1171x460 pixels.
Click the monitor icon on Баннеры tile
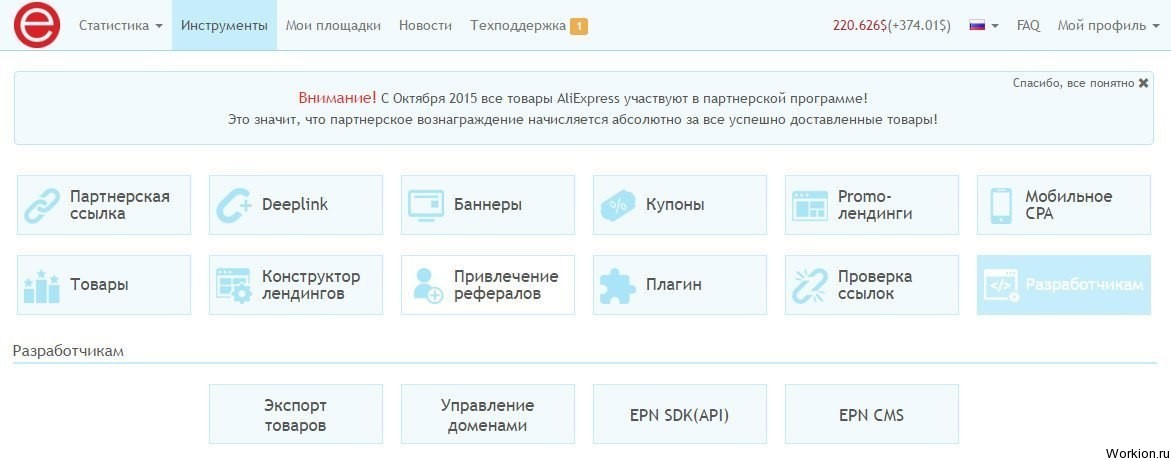click(426, 205)
